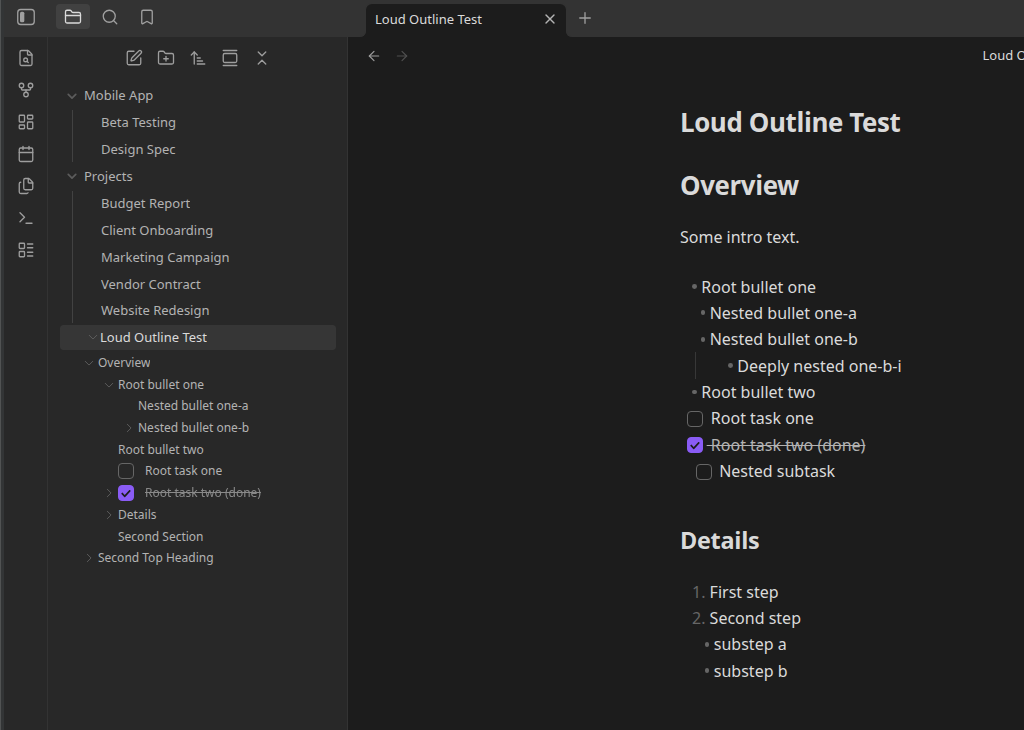Click 'Some intro text.' paragraph

[739, 237]
